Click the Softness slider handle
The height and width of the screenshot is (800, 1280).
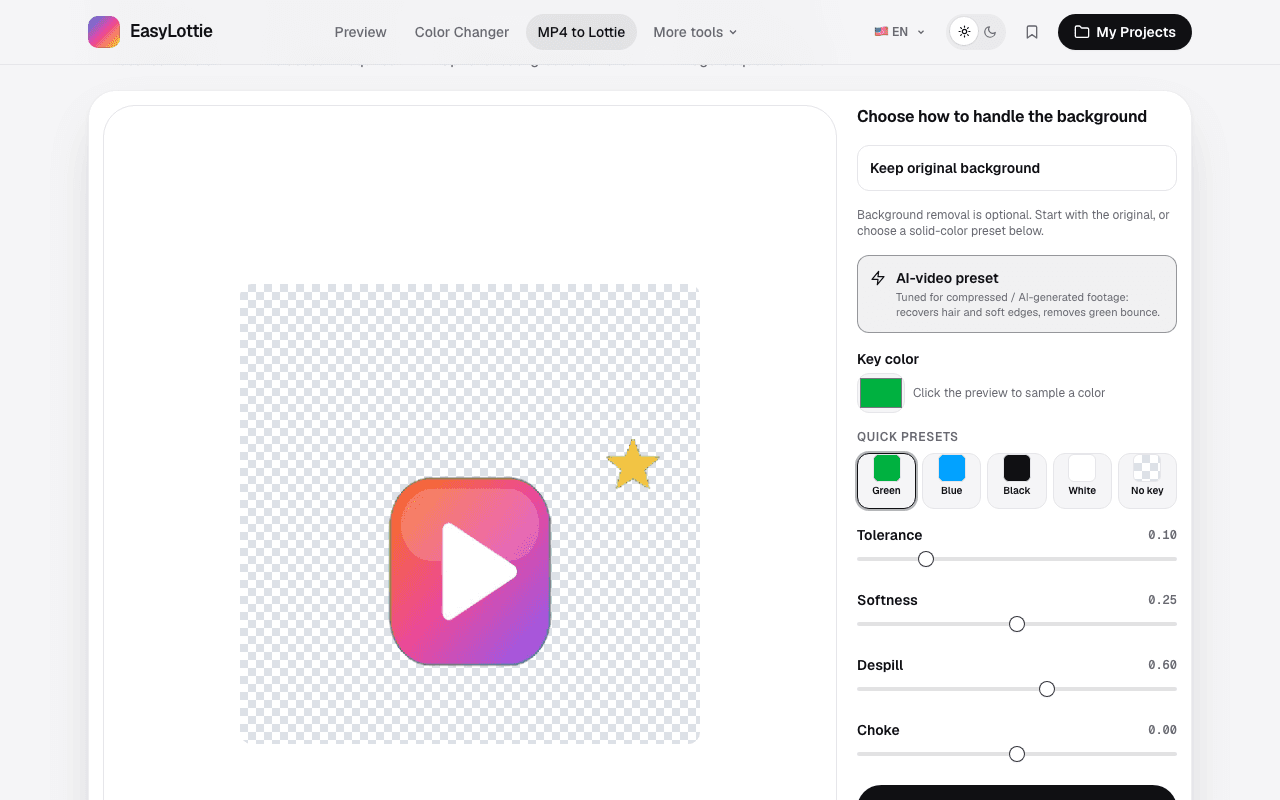1017,624
